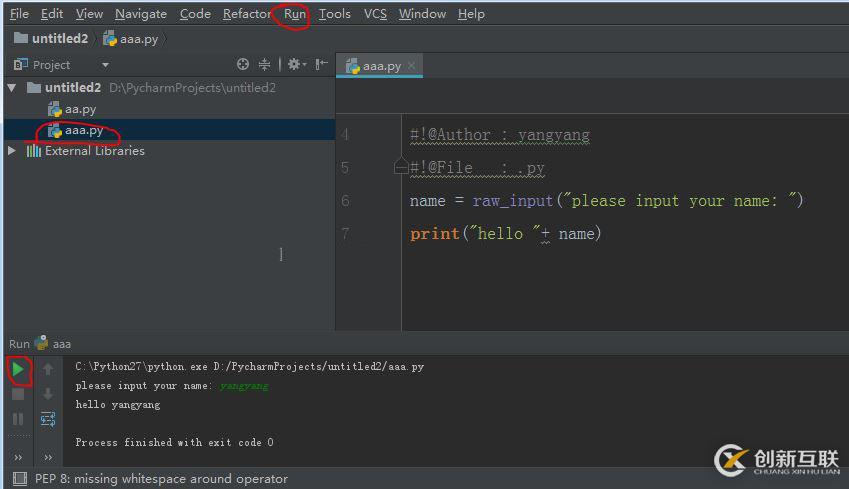The image size is (849, 489).
Task: Open the Code menu
Action: coord(195,14)
